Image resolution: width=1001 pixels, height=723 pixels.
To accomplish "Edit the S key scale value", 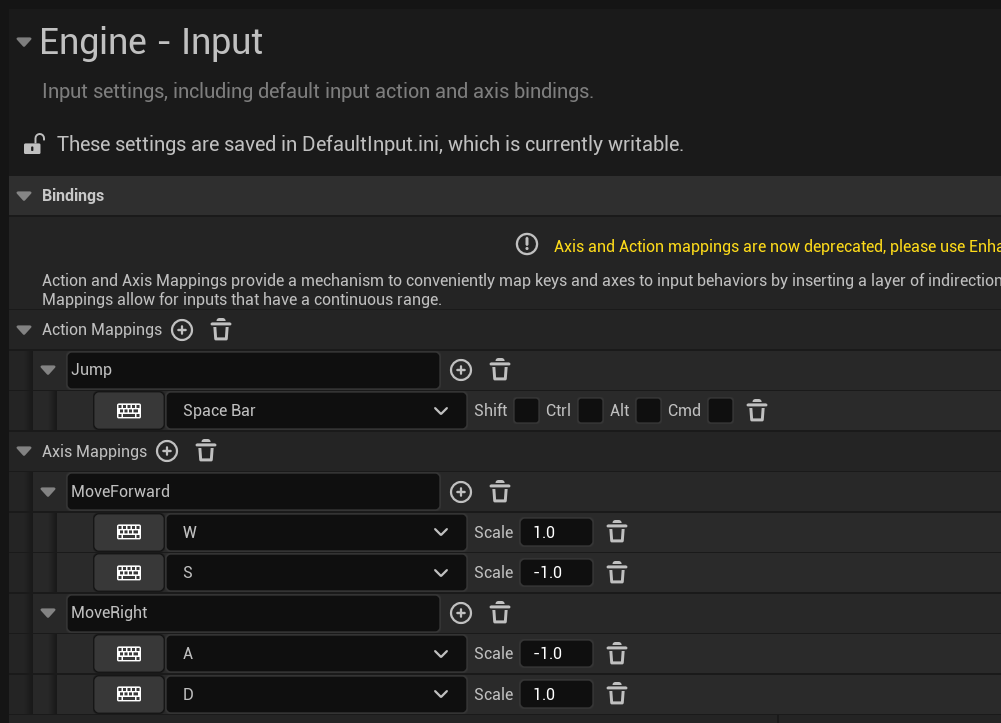I will point(556,572).
